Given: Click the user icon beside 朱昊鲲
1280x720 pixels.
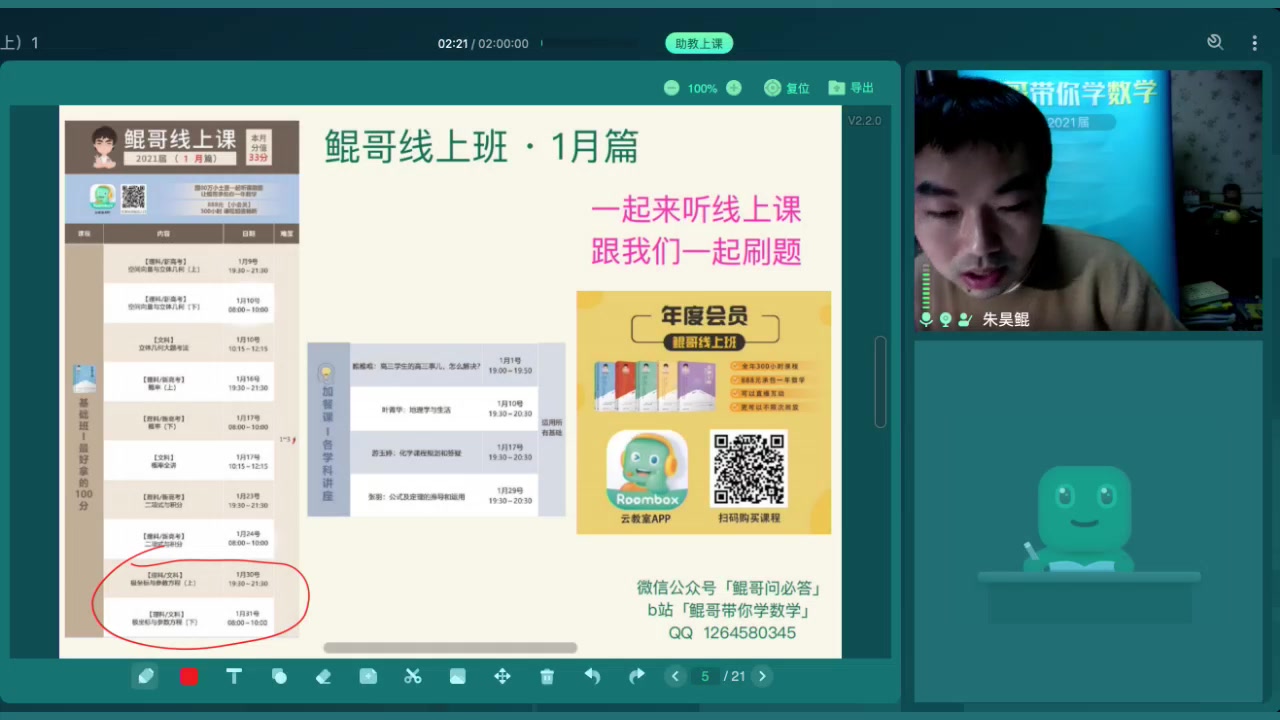Looking at the screenshot, I should (964, 319).
